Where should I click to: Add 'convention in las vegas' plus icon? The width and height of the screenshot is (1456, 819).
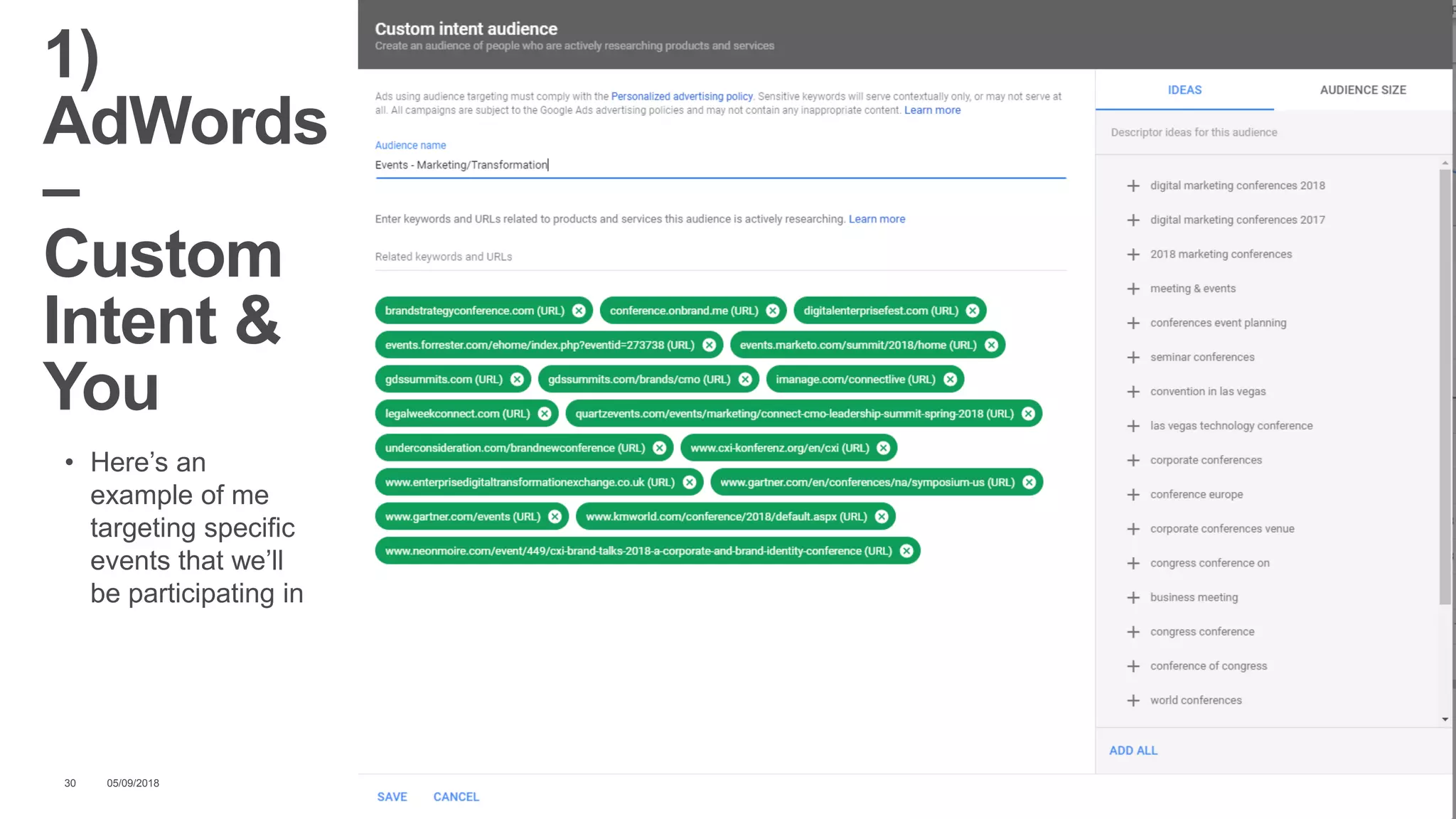[x=1133, y=392]
